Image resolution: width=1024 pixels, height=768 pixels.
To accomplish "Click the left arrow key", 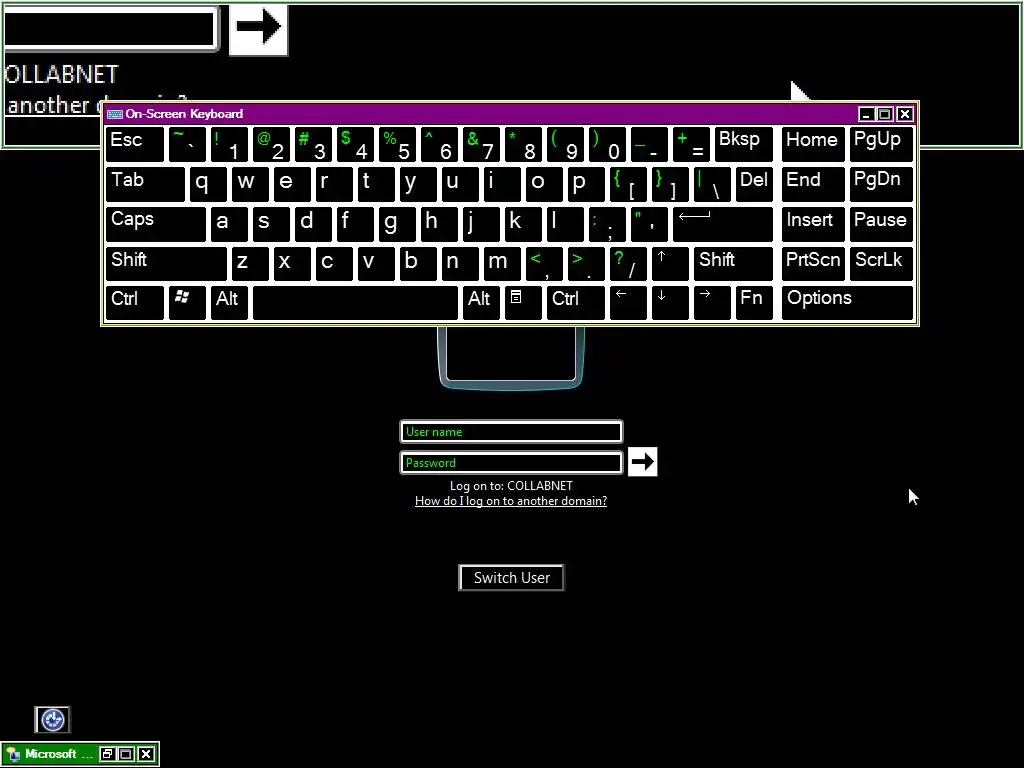I will [628, 303].
